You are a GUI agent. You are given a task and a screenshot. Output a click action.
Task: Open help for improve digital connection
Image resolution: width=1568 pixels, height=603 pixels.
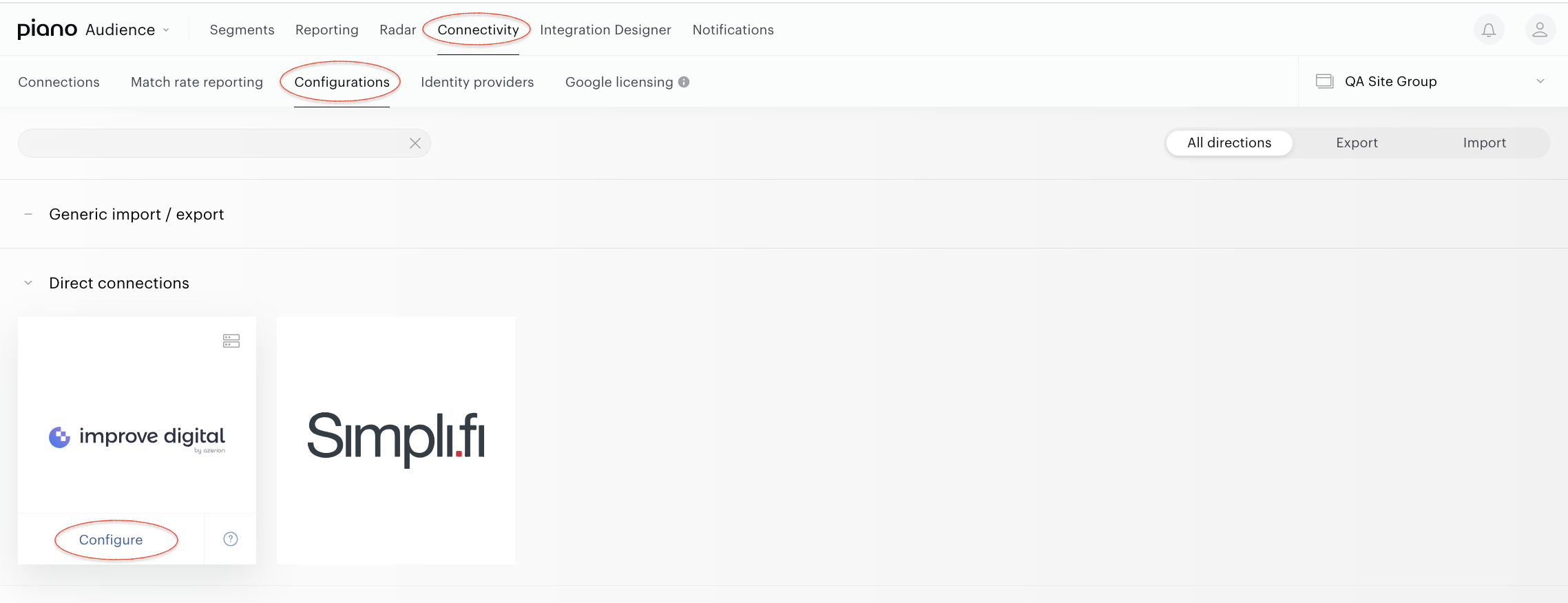tap(231, 539)
